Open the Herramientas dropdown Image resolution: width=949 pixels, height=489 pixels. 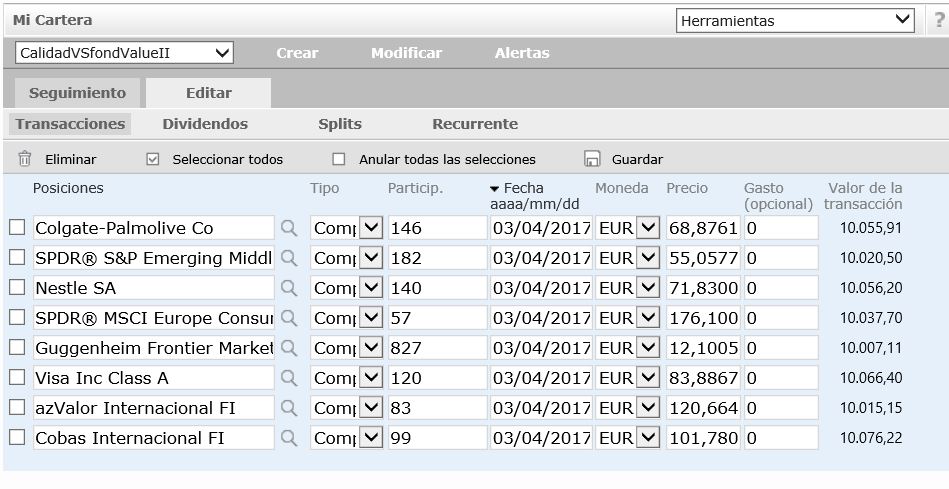point(795,20)
